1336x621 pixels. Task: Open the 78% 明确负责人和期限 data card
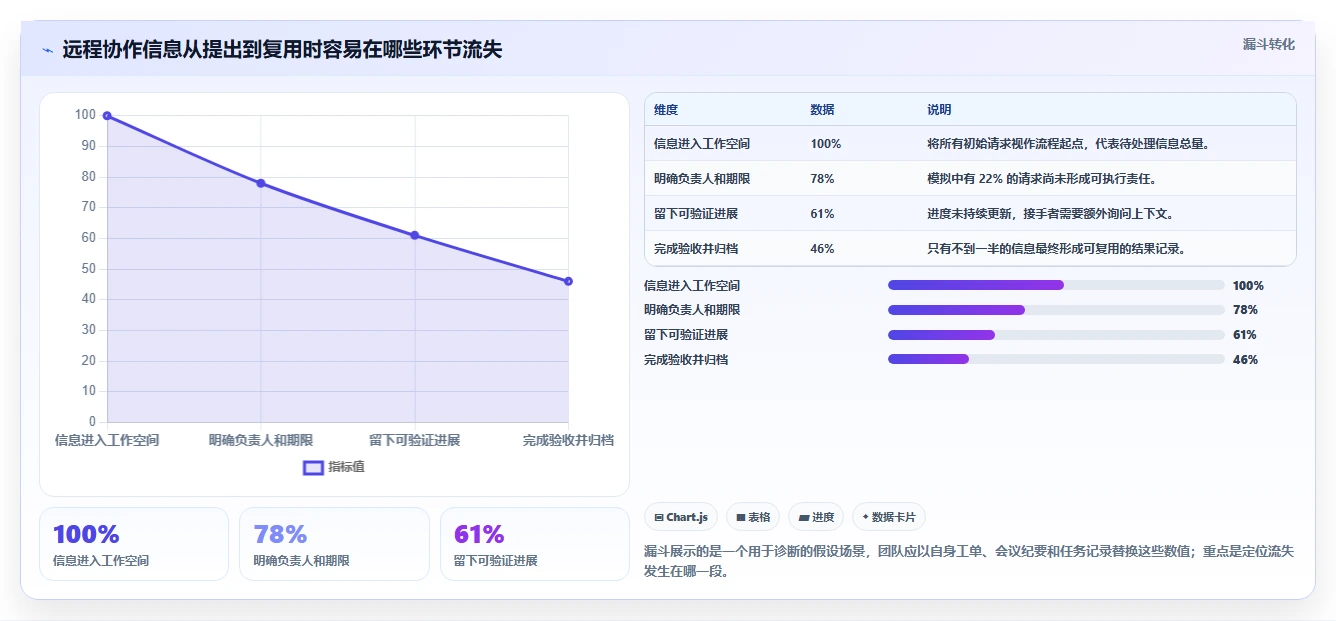pyautogui.click(x=334, y=544)
